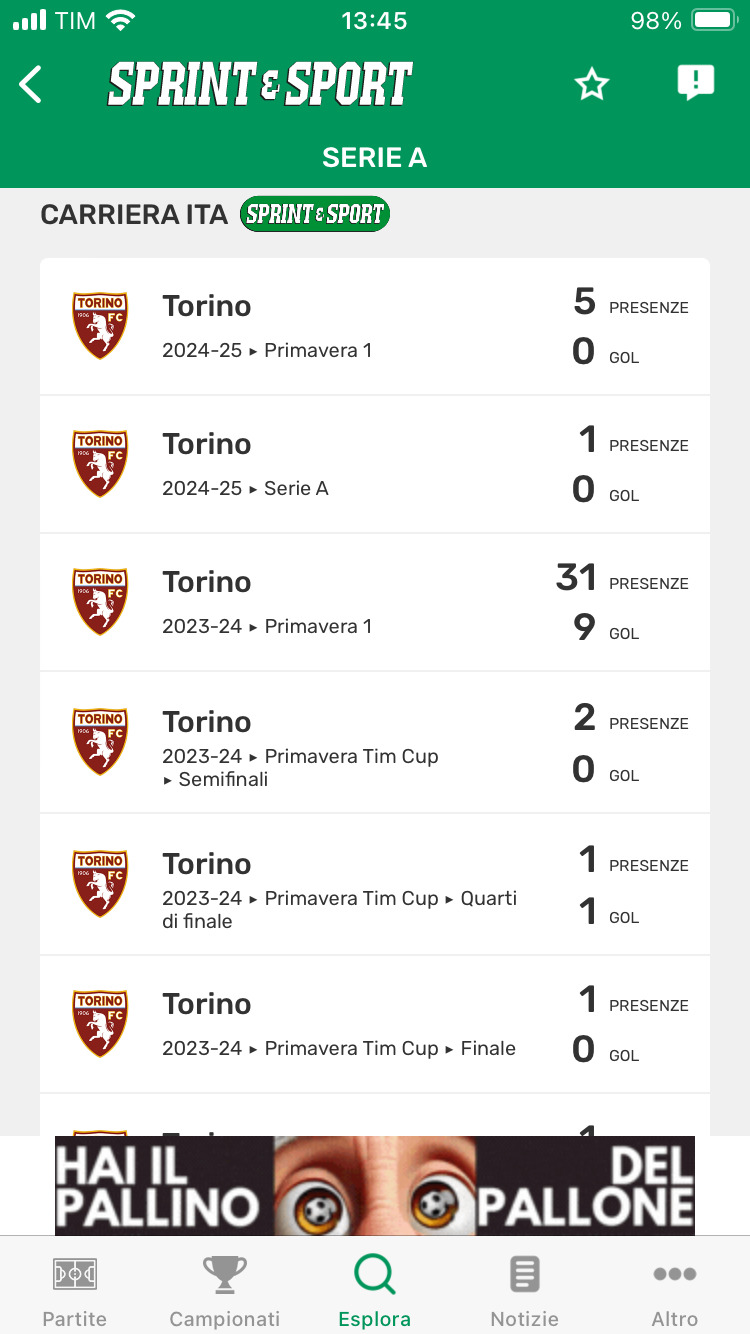Tap the SERIE A header title
The height and width of the screenshot is (1334, 750).
point(375,158)
